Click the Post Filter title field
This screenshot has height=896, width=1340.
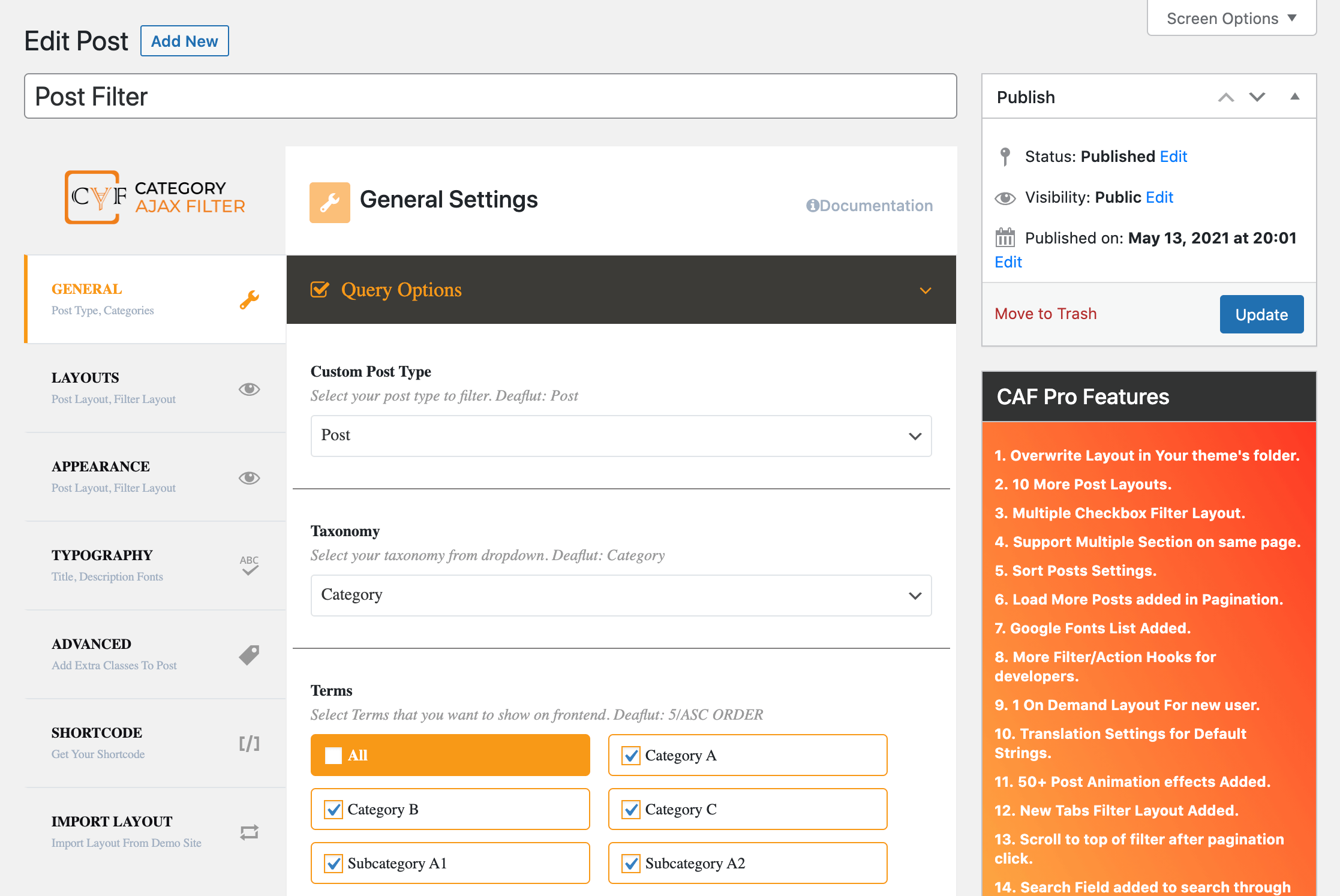tap(489, 97)
